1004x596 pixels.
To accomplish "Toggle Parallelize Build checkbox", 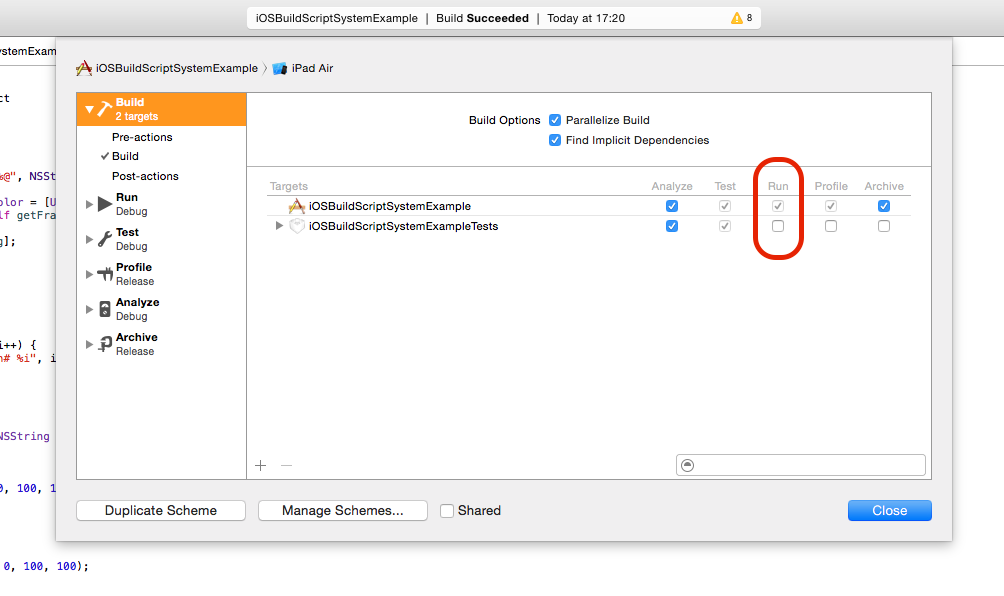I will (x=555, y=120).
